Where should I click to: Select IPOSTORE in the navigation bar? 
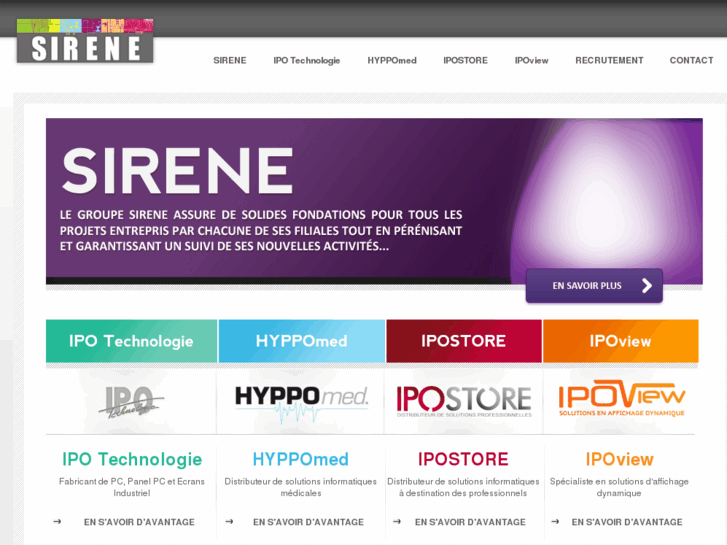[x=465, y=60]
